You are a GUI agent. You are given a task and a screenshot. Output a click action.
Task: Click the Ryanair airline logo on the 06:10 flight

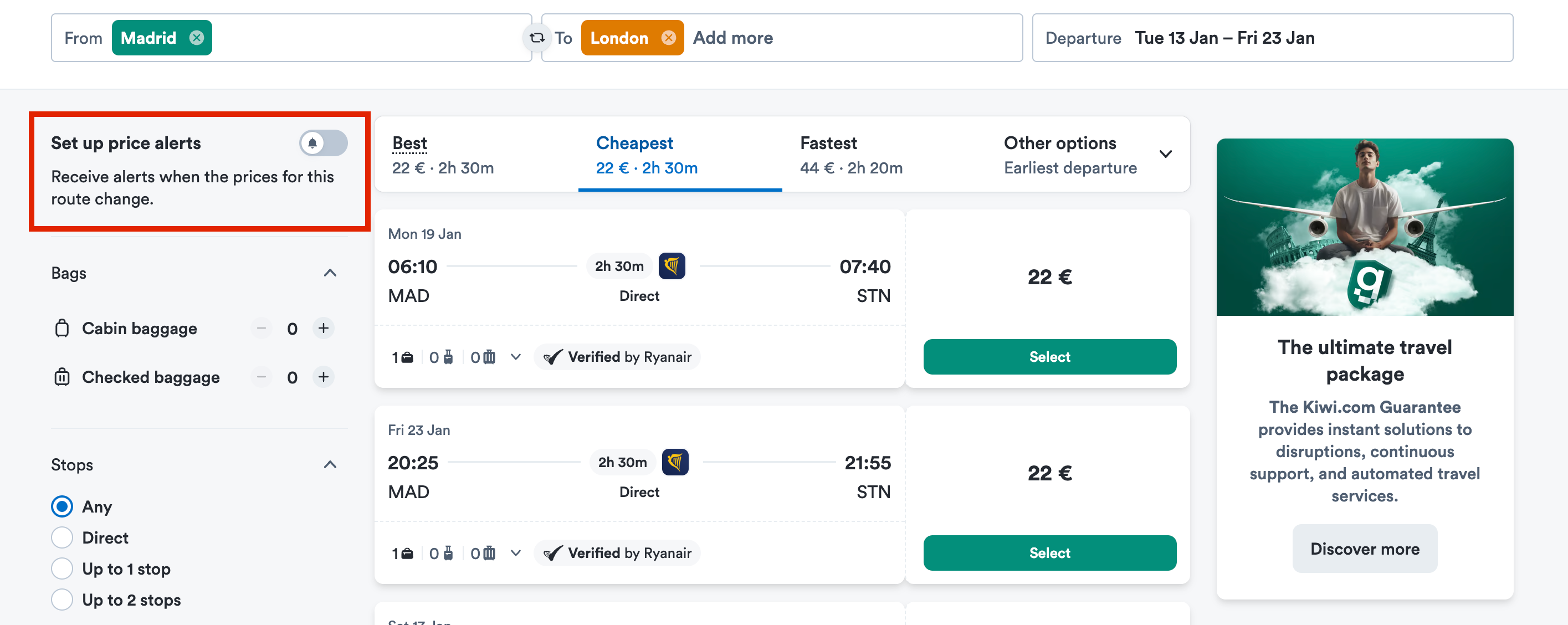point(673,265)
